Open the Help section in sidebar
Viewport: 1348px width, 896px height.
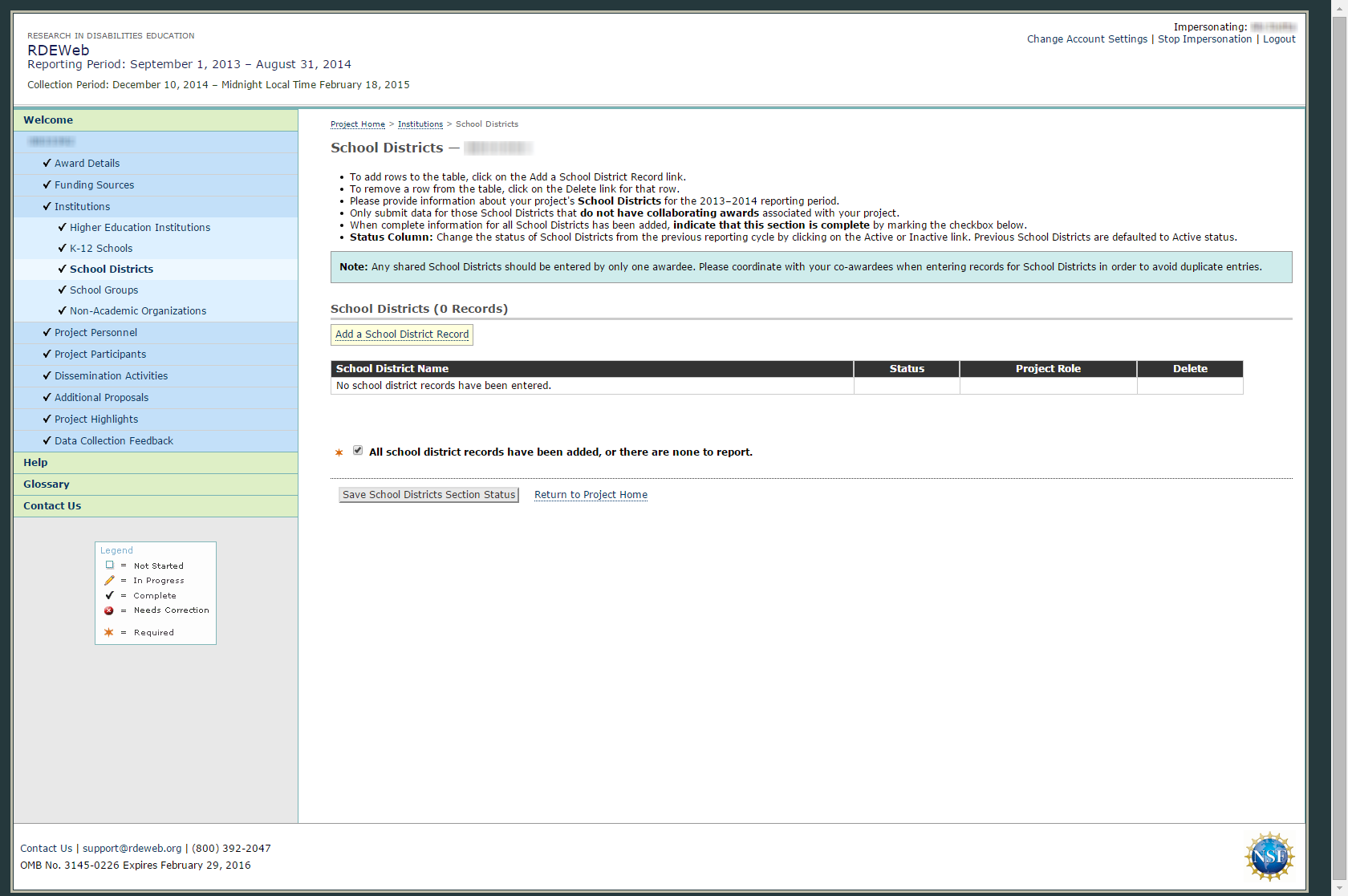(156, 463)
